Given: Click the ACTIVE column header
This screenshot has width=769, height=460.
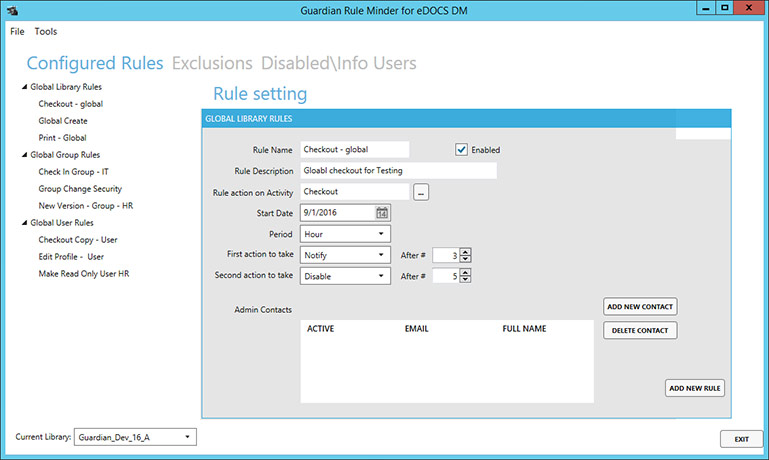Looking at the screenshot, I should [320, 329].
